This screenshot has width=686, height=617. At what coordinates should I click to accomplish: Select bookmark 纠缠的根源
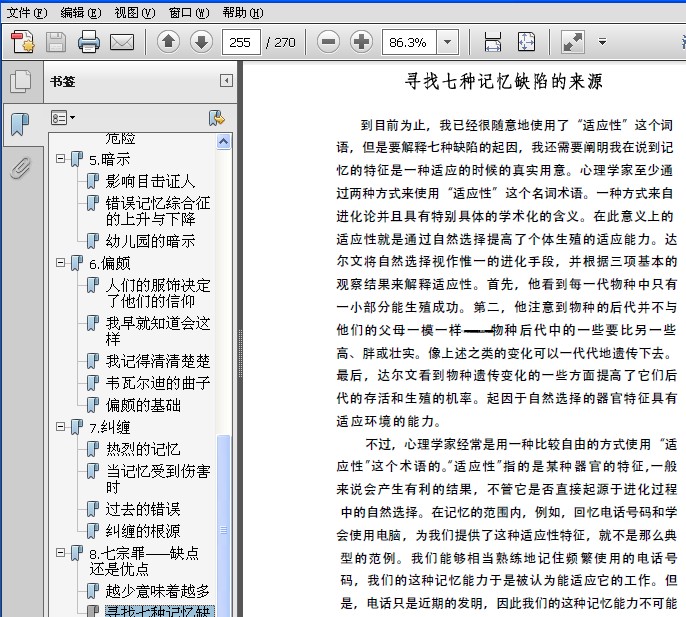[x=143, y=531]
